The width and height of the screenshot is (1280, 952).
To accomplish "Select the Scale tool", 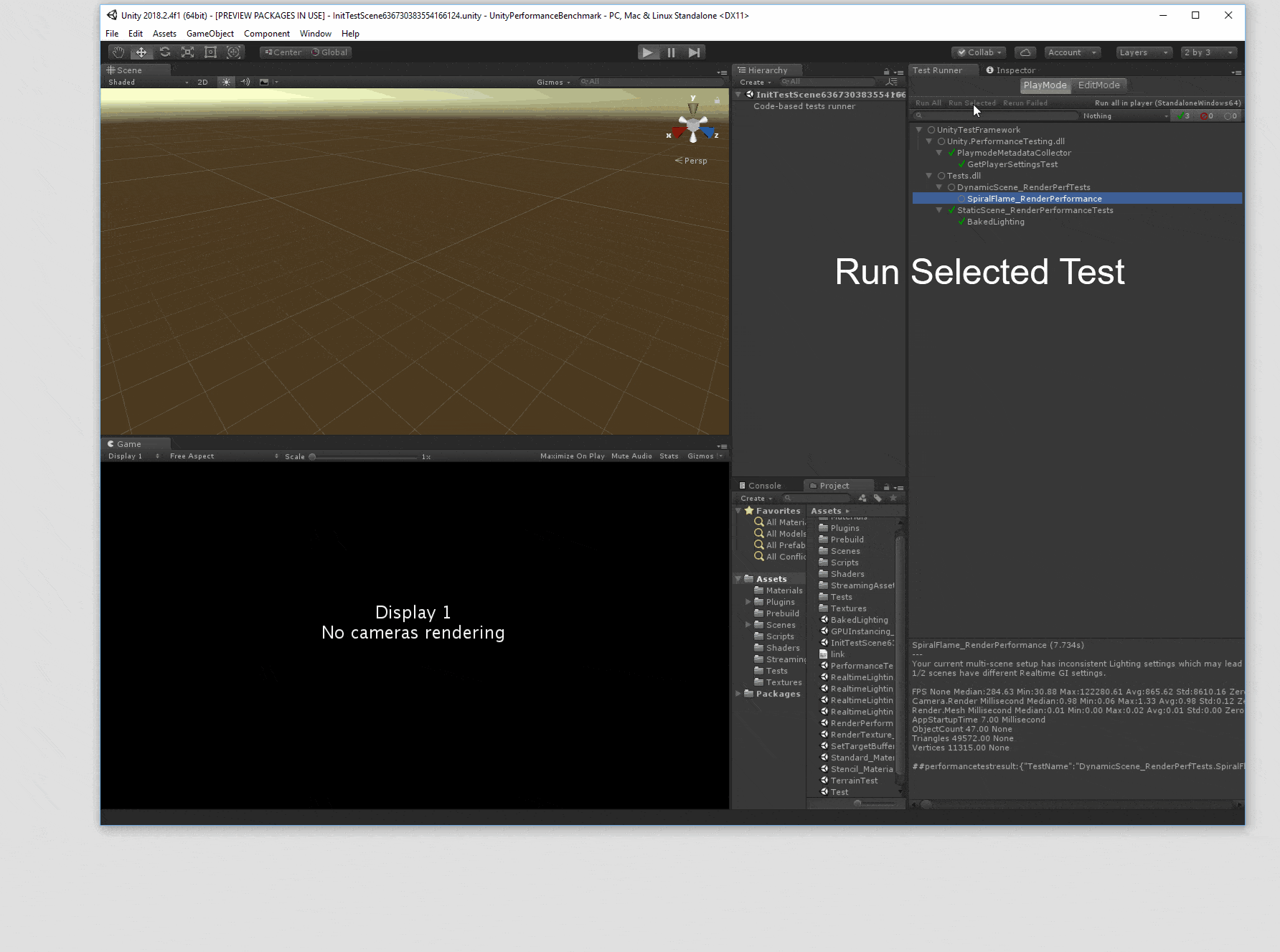I will pos(187,52).
